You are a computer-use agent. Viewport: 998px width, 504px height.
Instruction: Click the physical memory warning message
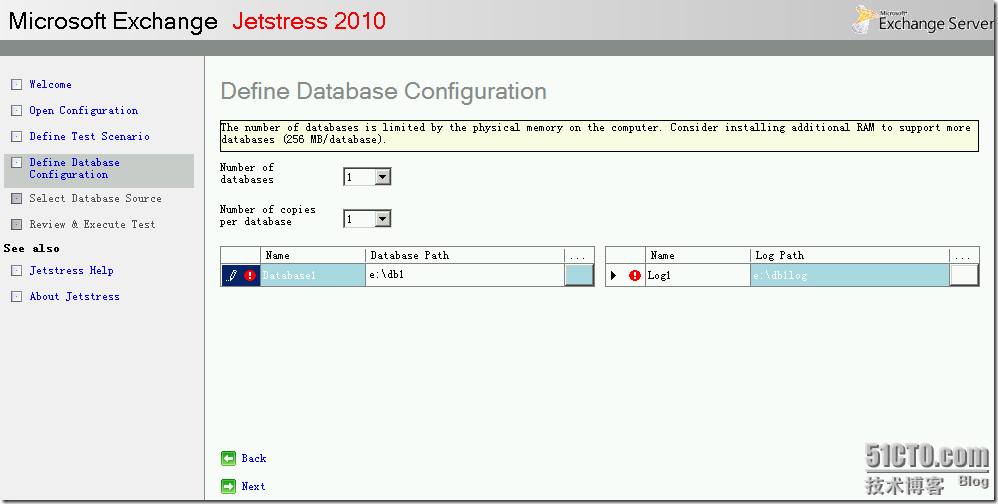click(x=599, y=134)
